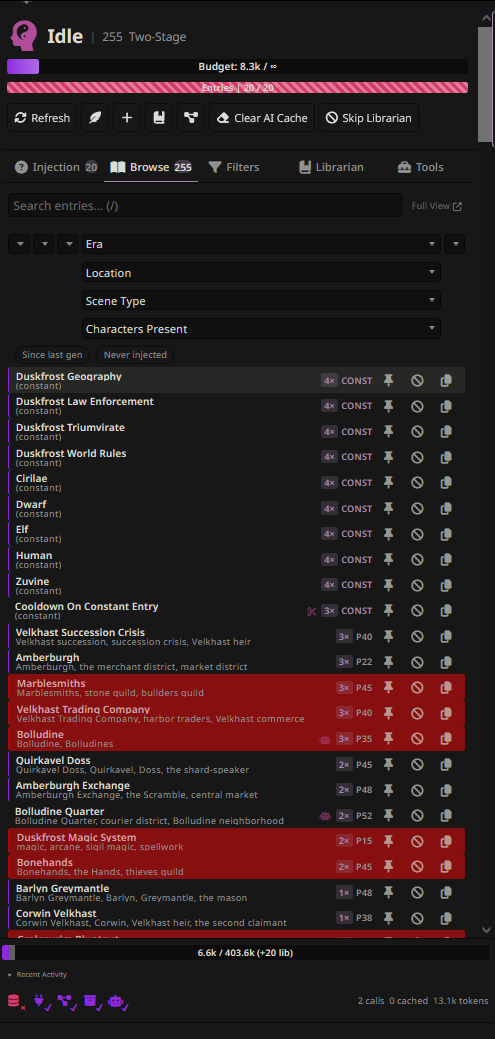The width and height of the screenshot is (495, 1039).
Task: Click the book icon beside the plus button
Action: [159, 118]
